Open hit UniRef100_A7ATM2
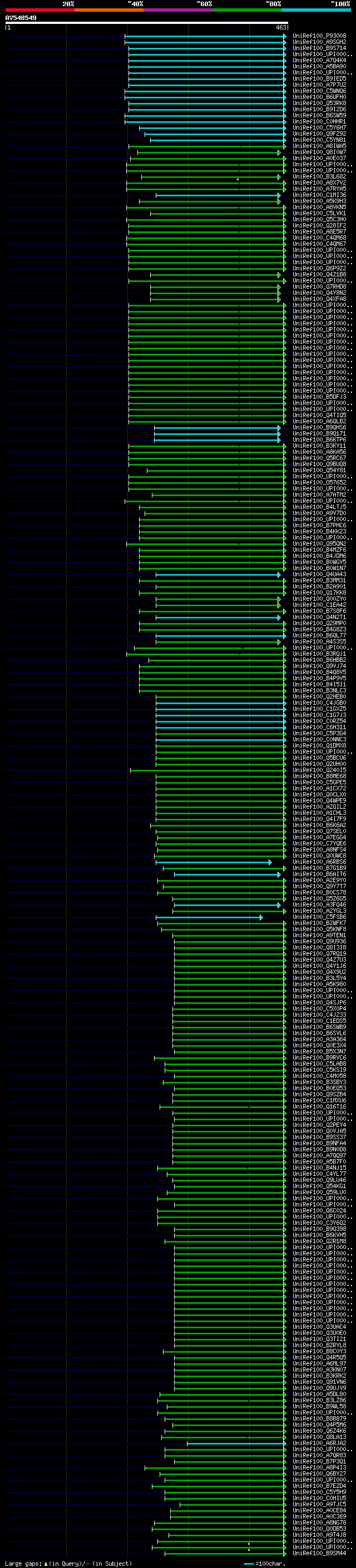 [x=319, y=495]
